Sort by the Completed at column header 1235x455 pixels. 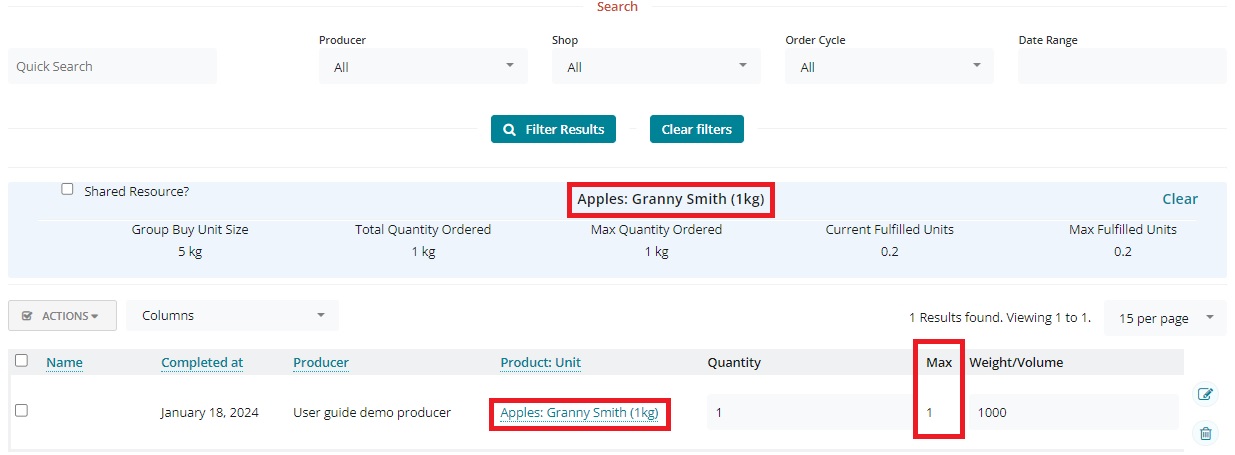pyautogui.click(x=202, y=362)
